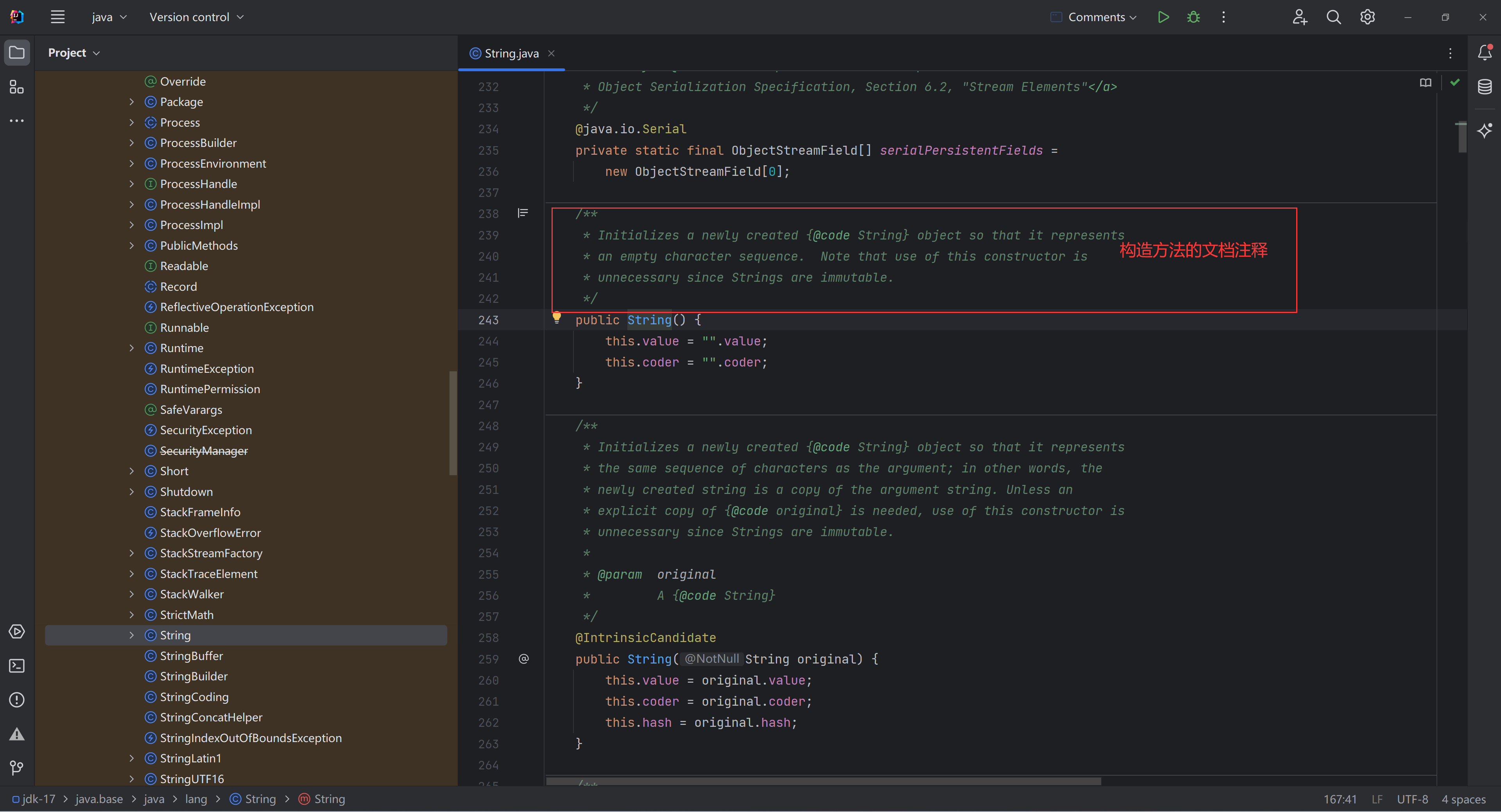This screenshot has height=812, width=1501.
Task: Click lang in the breadcrumb bar
Action: click(196, 799)
